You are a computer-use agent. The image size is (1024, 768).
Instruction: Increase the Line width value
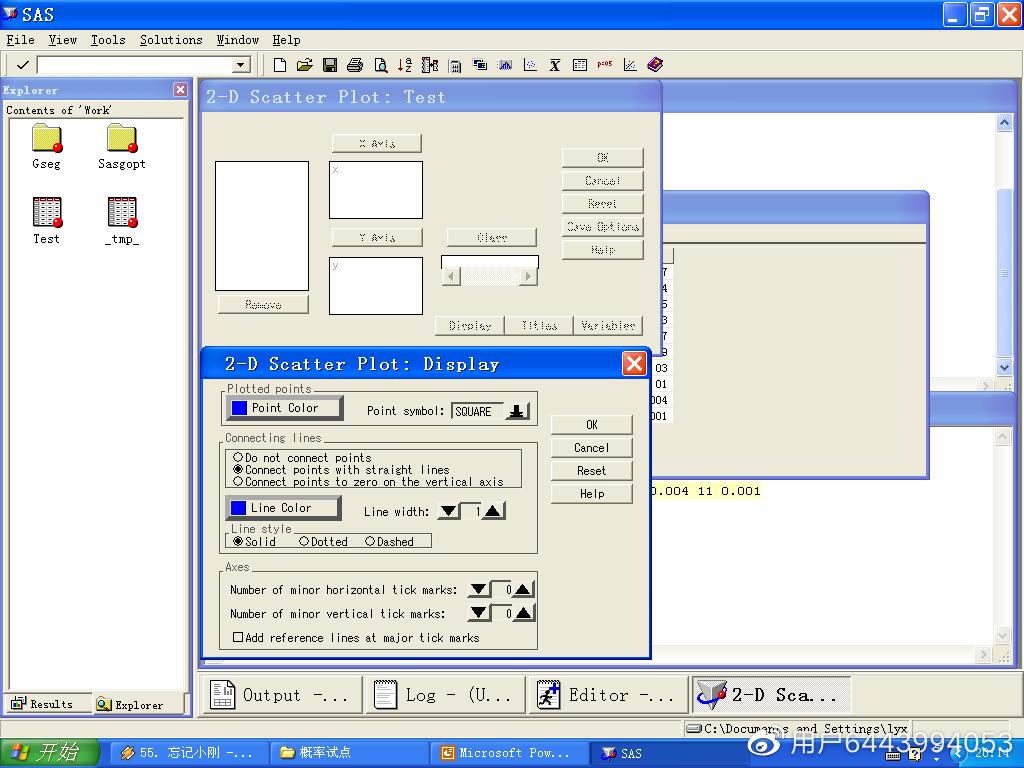(493, 511)
